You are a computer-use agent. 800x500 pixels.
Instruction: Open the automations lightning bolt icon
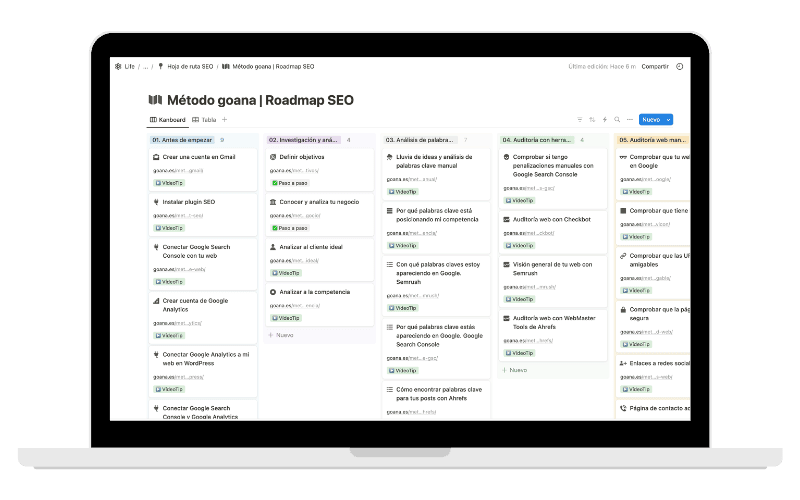(605, 119)
